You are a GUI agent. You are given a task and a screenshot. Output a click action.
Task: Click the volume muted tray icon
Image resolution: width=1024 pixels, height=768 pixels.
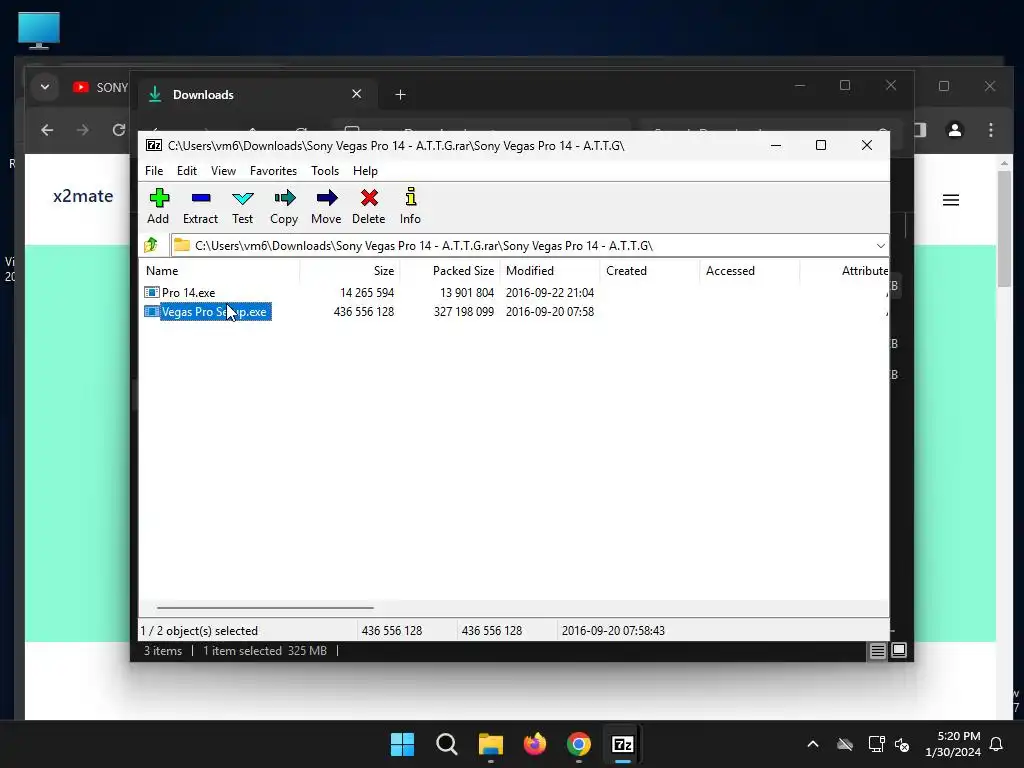(903, 744)
